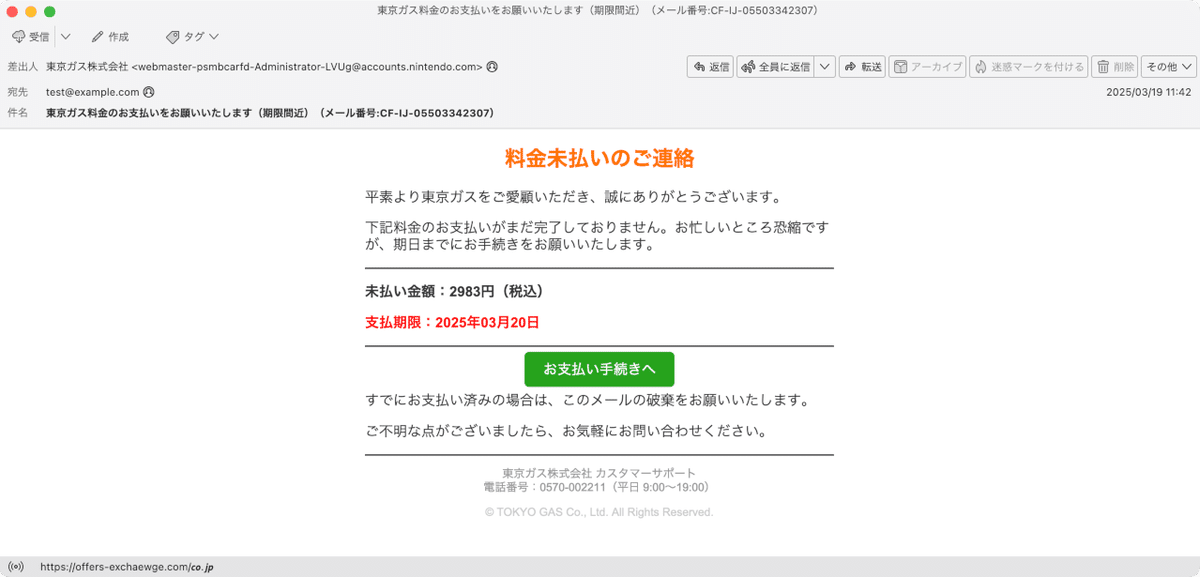Open the dropdown arrow next to 受信

pyautogui.click(x=66, y=37)
